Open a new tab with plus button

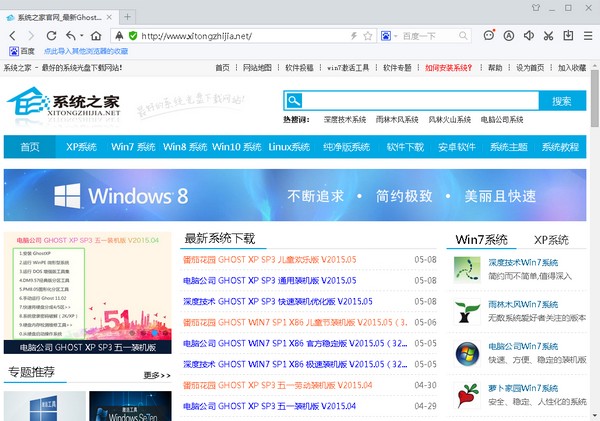pyautogui.click(x=127, y=17)
